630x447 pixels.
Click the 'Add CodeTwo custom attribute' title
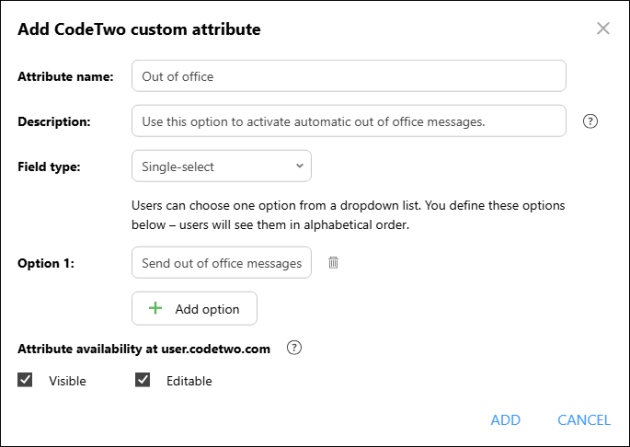pyautogui.click(x=139, y=29)
